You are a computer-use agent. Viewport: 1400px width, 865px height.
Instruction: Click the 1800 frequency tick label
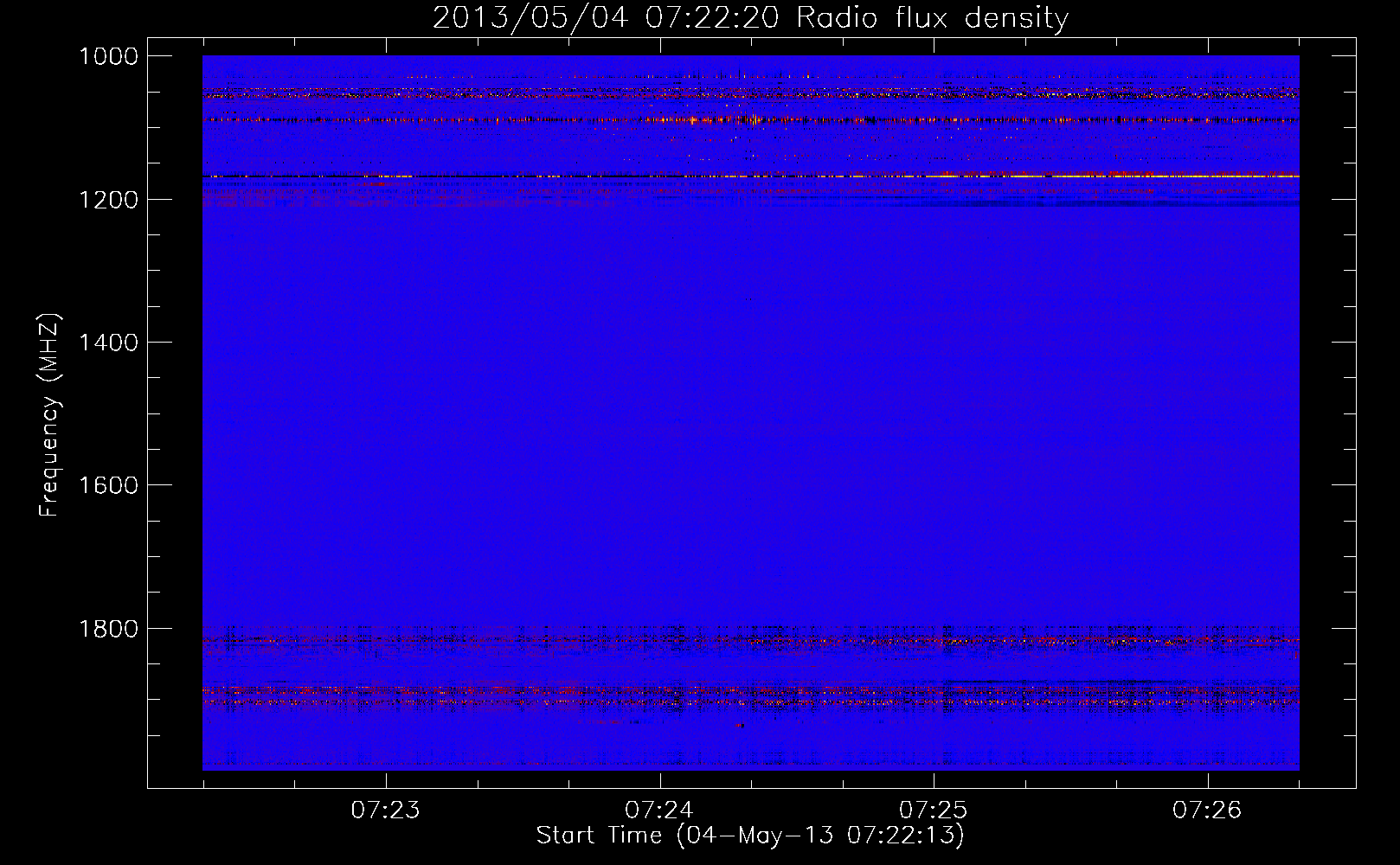[108, 629]
